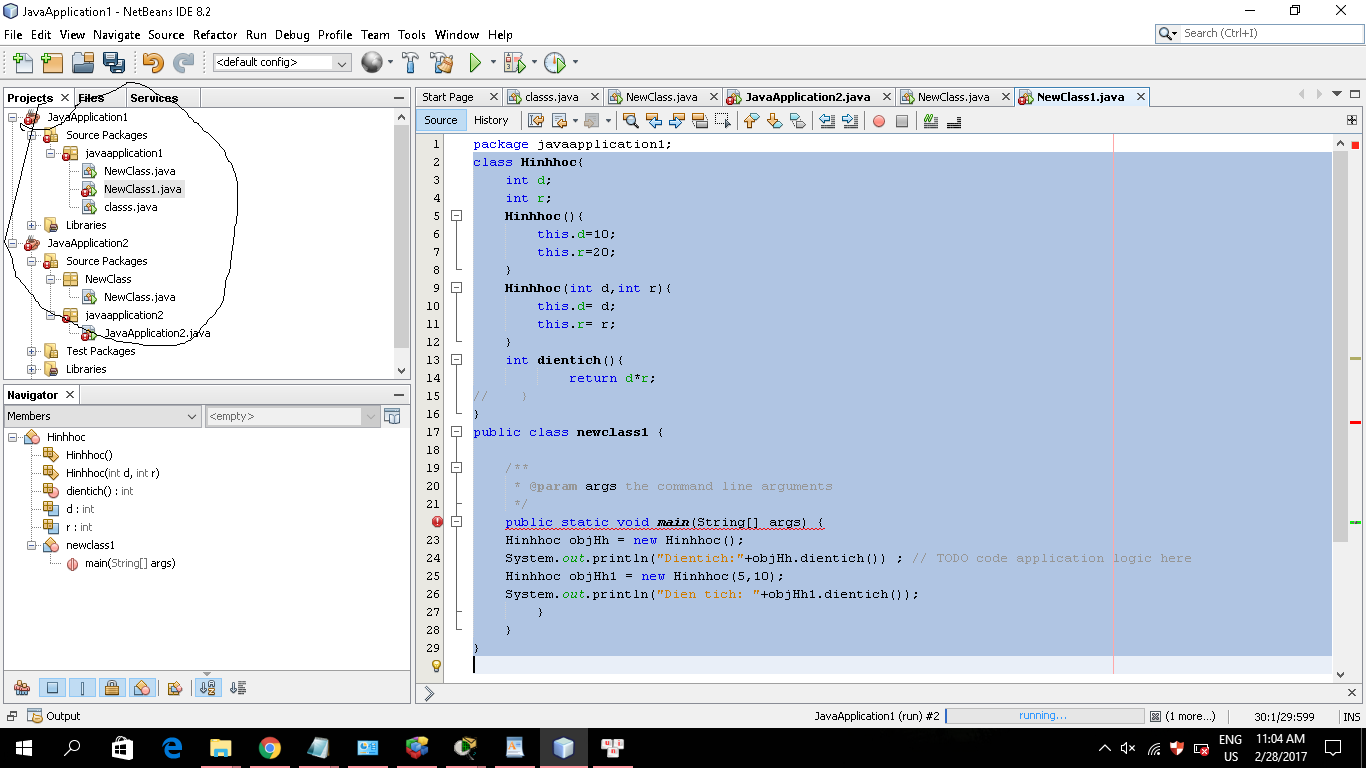Click the Run Project green play icon

click(x=476, y=63)
